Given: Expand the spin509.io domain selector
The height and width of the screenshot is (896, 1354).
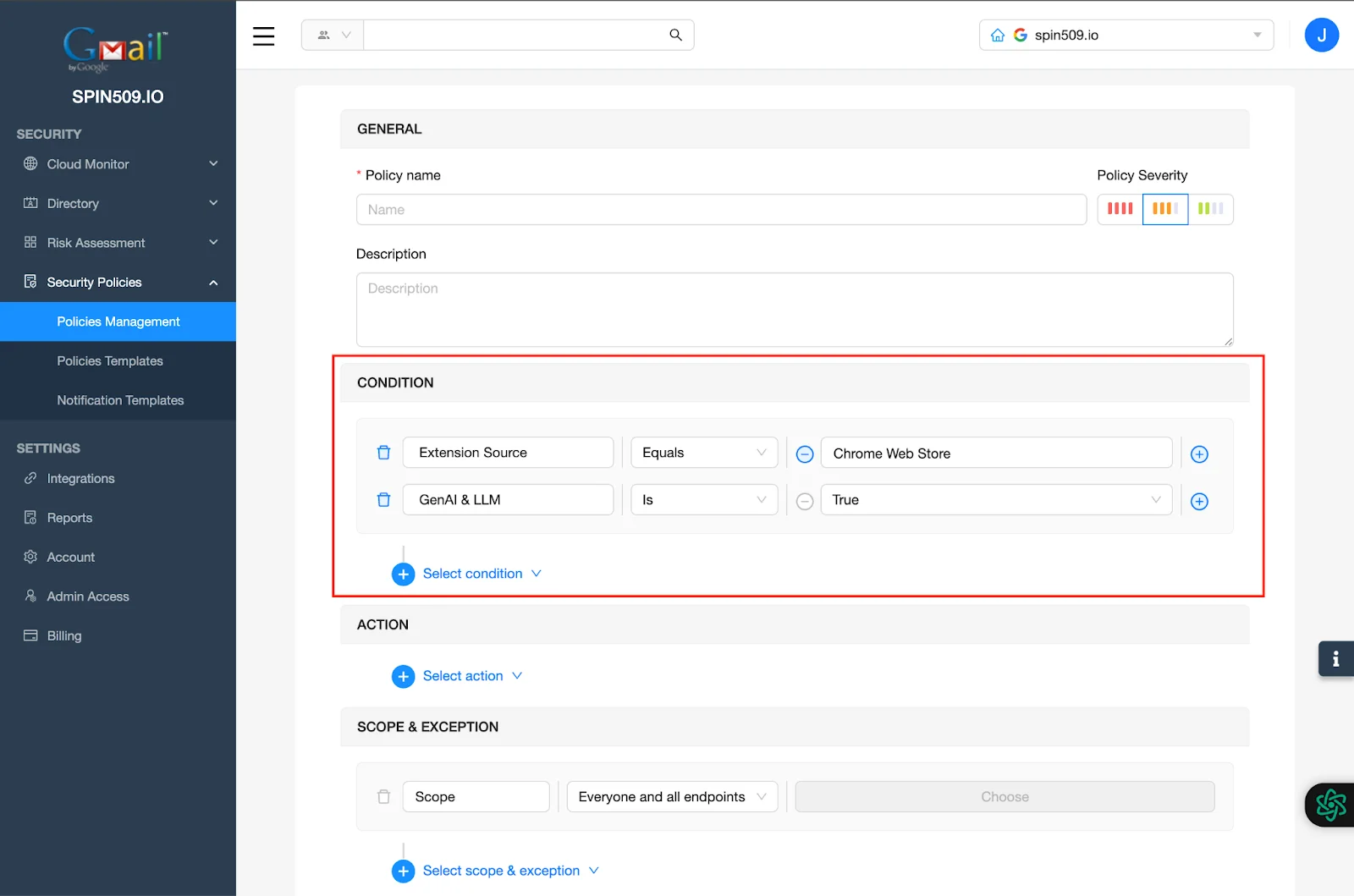Looking at the screenshot, I should tap(1257, 35).
